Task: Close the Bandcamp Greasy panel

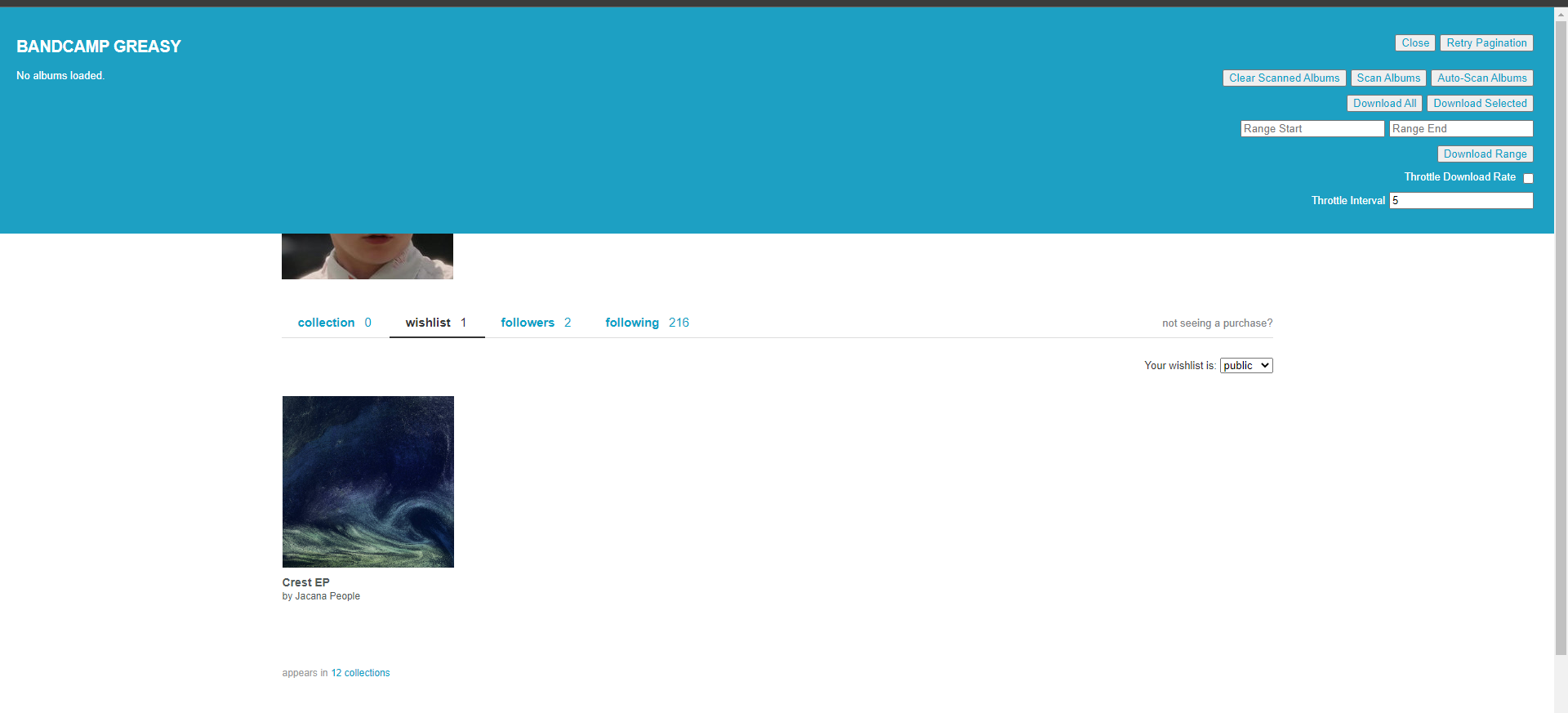Action: pos(1414,43)
